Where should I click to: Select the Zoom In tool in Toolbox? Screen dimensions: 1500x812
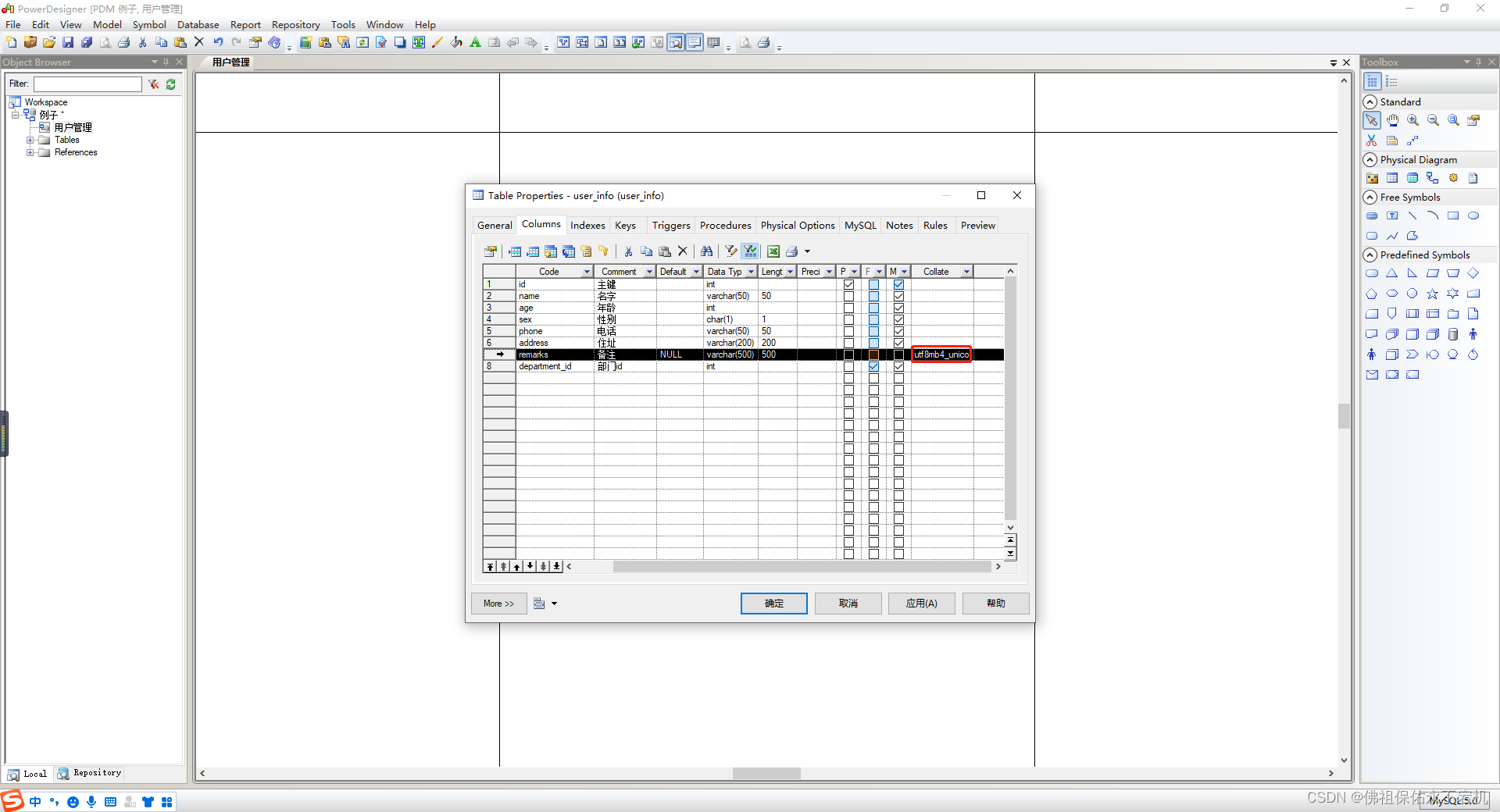click(1412, 120)
